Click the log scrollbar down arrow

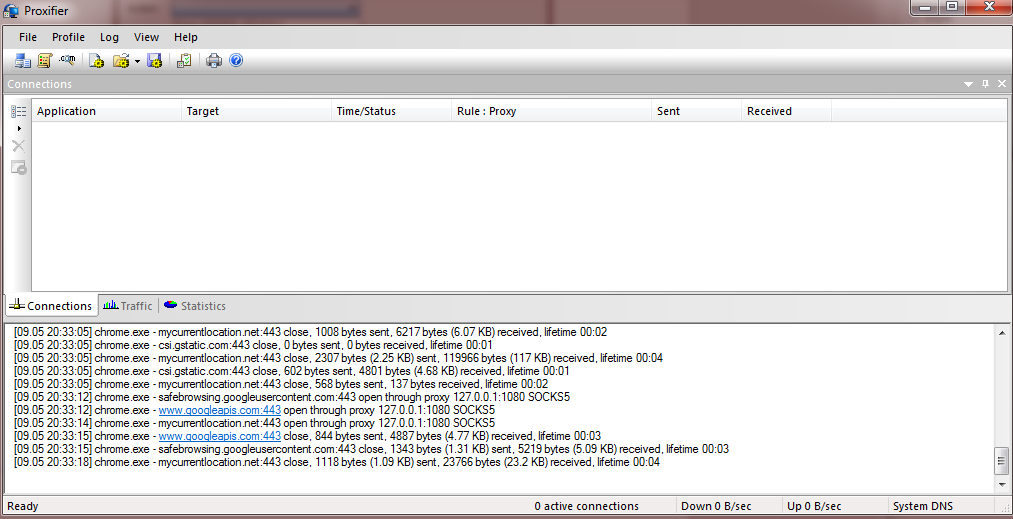coord(1002,483)
